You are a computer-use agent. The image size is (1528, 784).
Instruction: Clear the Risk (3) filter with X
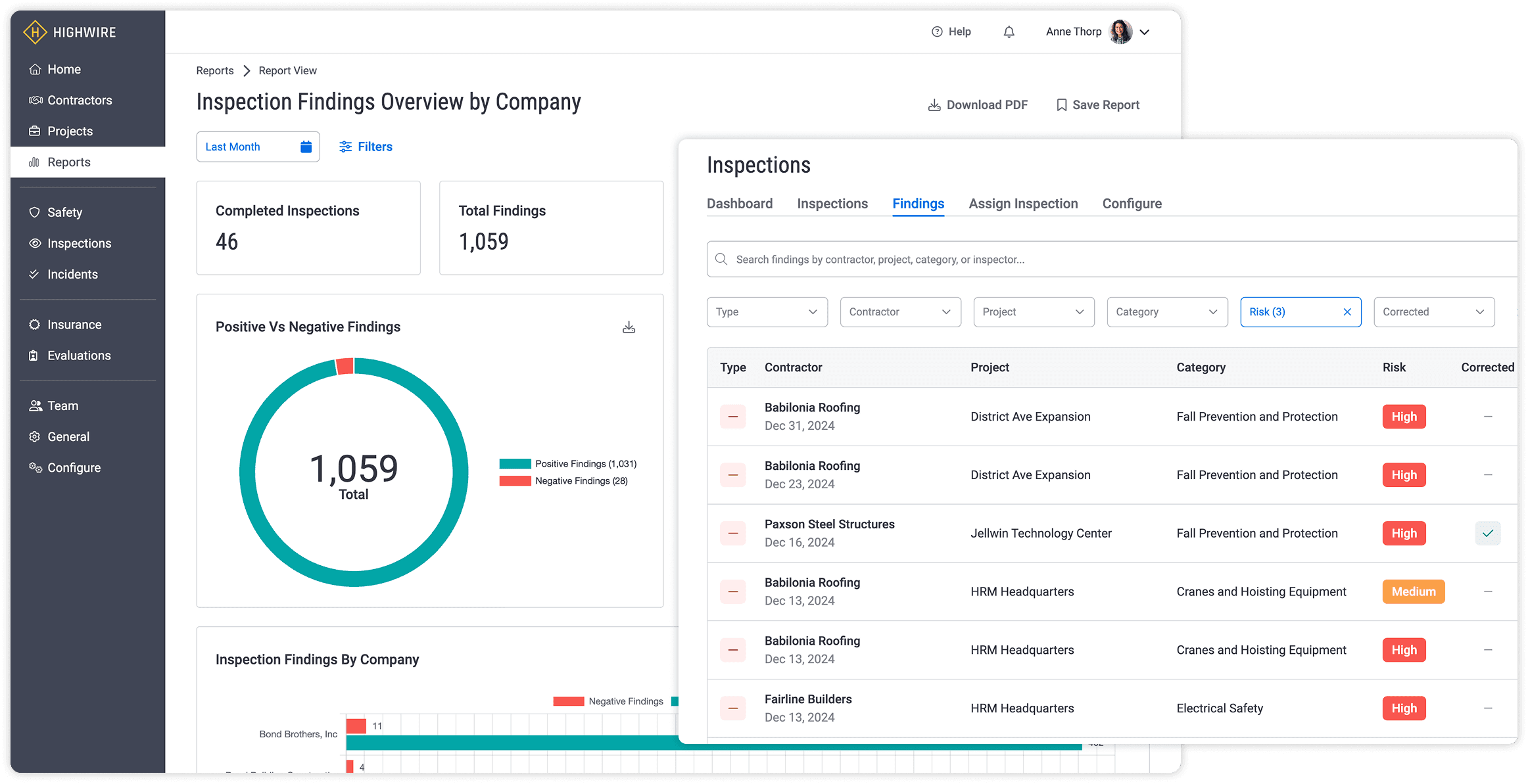click(1347, 311)
